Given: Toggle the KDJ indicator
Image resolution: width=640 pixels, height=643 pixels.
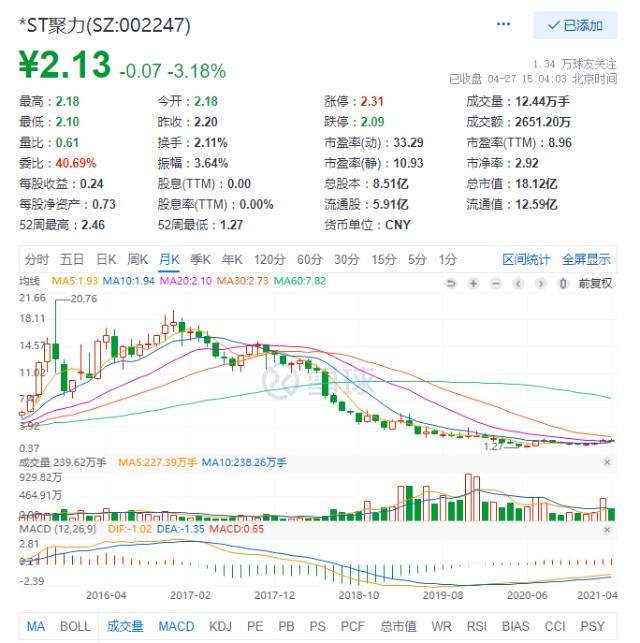Looking at the screenshot, I should [221, 627].
